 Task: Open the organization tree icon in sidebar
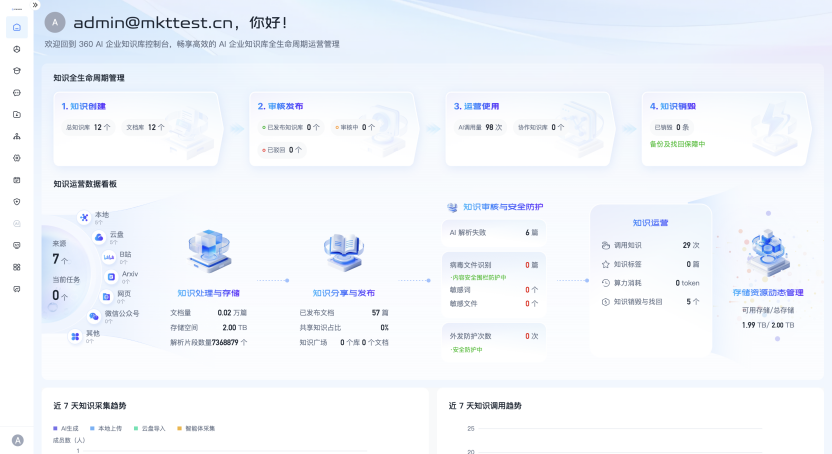[17, 136]
